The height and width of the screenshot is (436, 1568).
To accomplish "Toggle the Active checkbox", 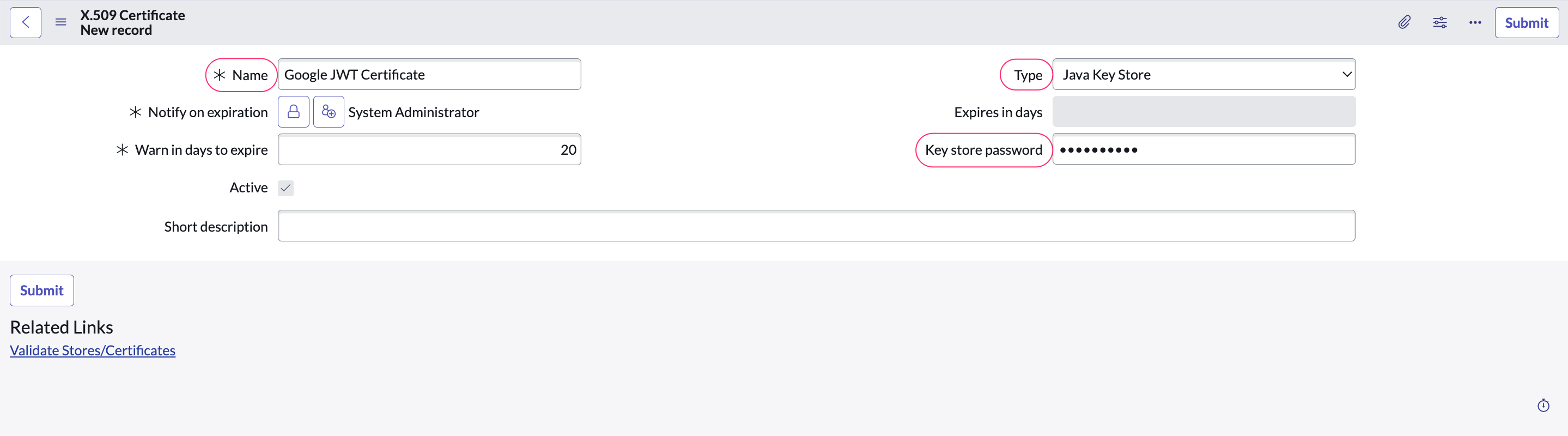I will [286, 187].
